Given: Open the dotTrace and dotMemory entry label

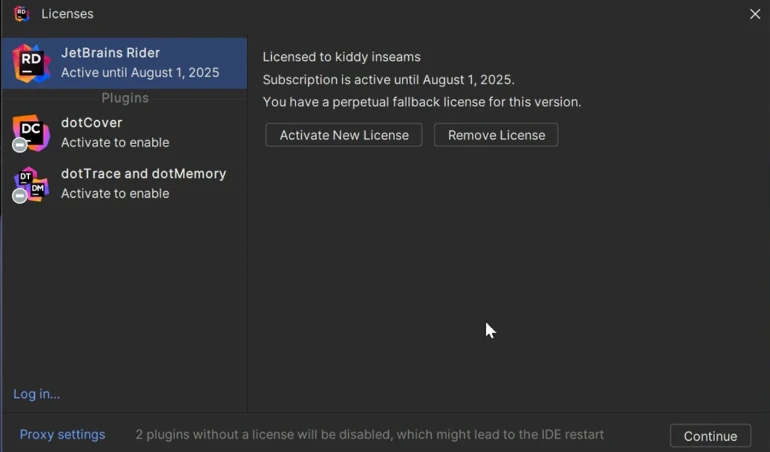Looking at the screenshot, I should [x=144, y=173].
